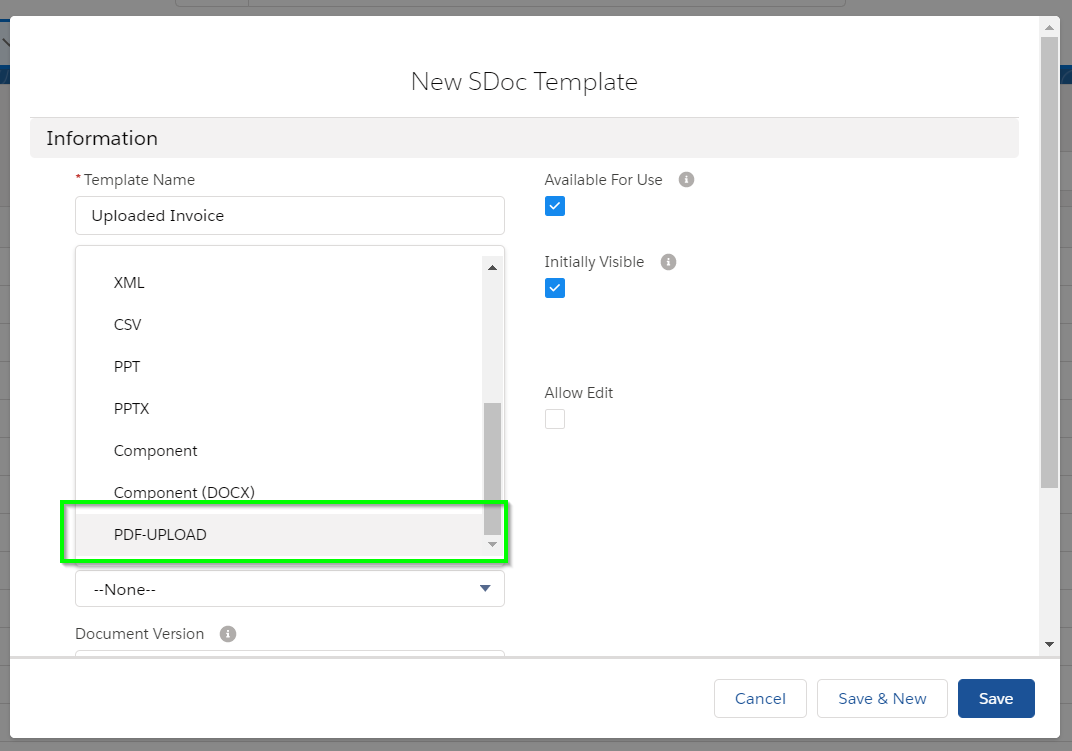Click the --None-- dropdown arrow
This screenshot has height=751, width=1072.
click(x=485, y=589)
